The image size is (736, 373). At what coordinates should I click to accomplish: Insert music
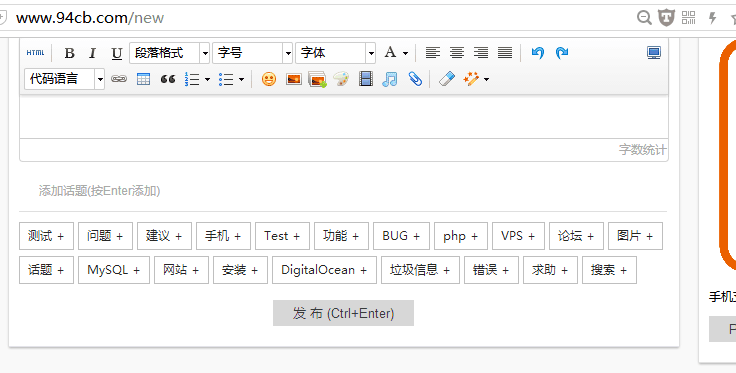(x=390, y=79)
